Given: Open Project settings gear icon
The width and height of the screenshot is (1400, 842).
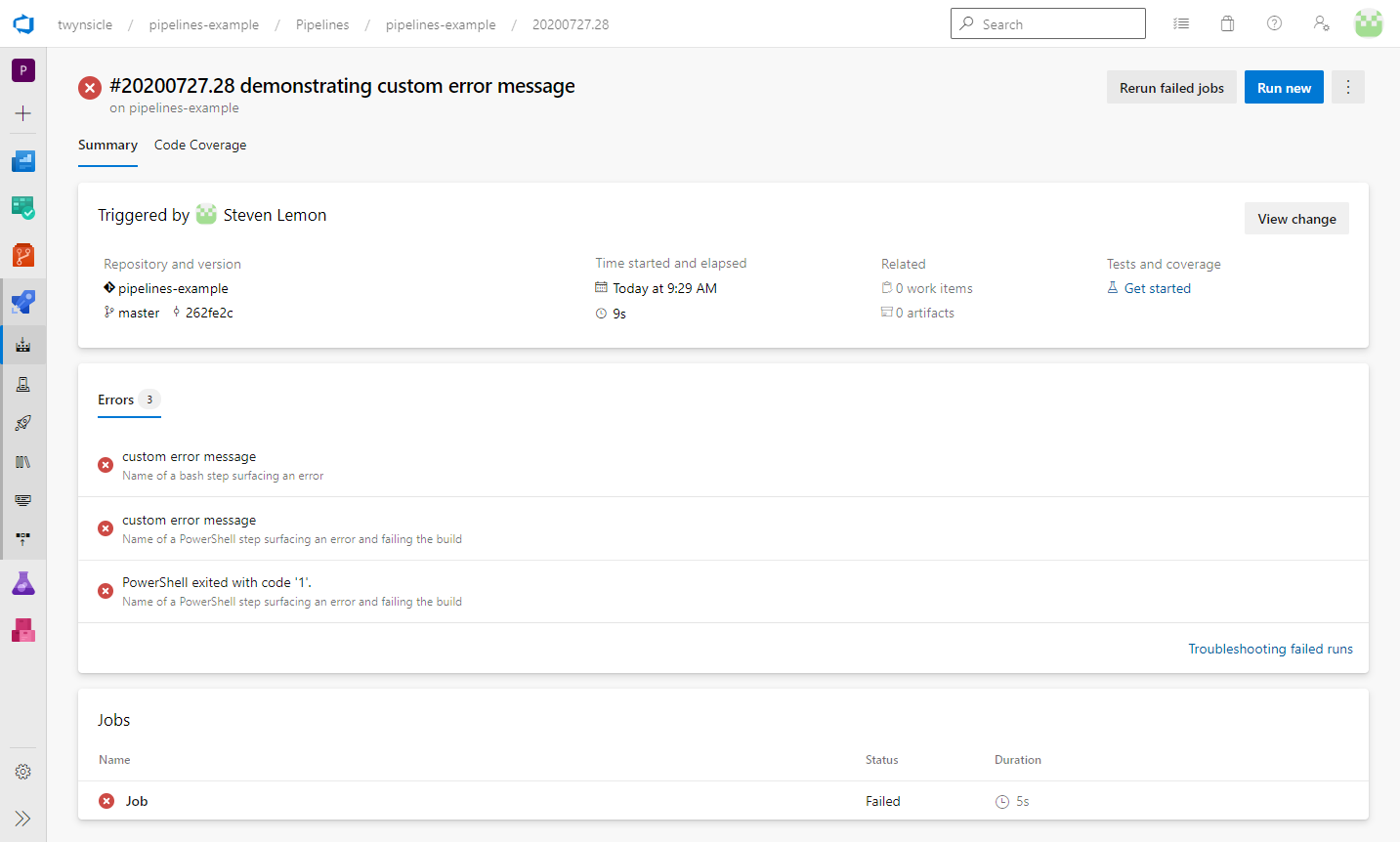Looking at the screenshot, I should coord(23,772).
